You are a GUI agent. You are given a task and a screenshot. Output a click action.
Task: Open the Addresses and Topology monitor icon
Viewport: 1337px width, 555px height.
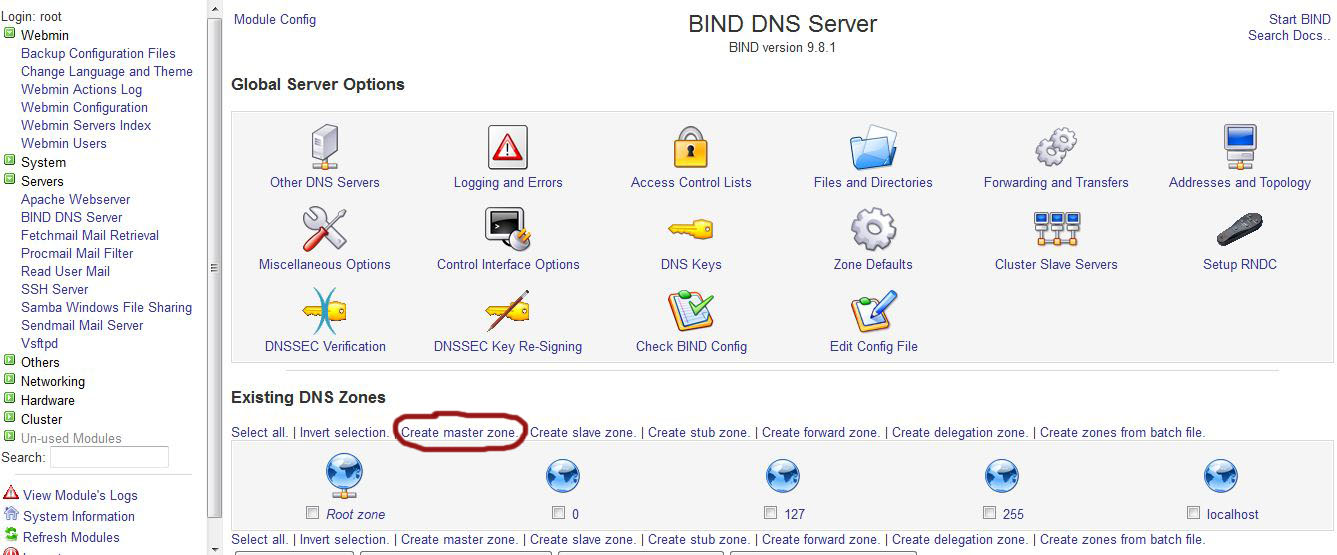(x=1239, y=148)
